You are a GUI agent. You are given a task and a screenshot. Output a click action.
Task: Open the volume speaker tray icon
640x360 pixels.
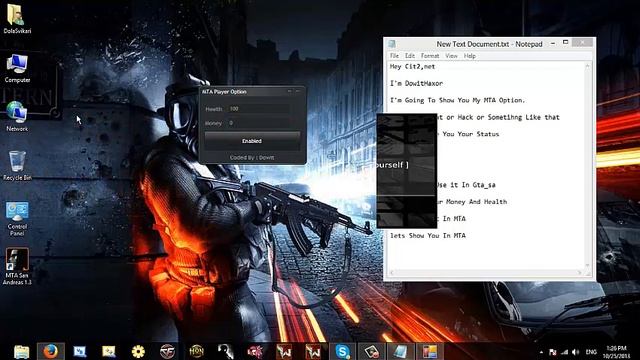tap(576, 352)
